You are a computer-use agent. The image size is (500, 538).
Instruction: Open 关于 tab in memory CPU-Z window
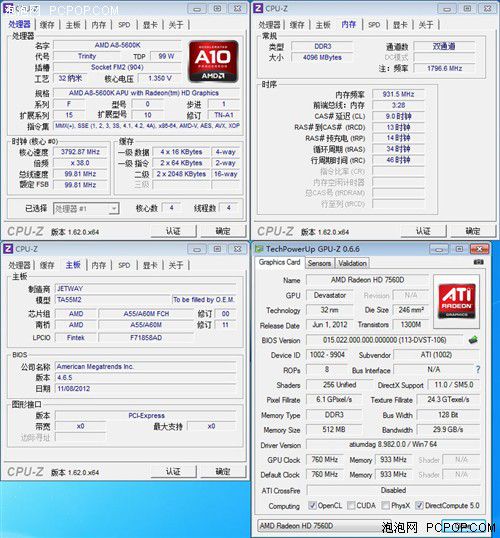[426, 25]
